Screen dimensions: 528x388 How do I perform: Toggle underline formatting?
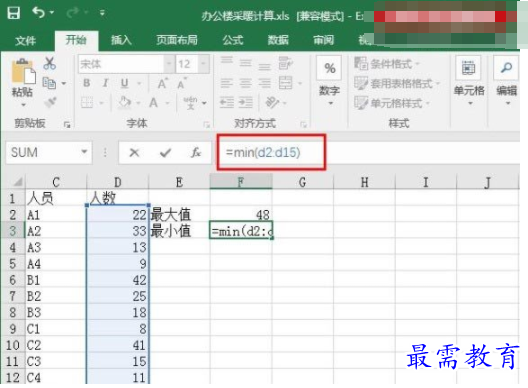(124, 83)
